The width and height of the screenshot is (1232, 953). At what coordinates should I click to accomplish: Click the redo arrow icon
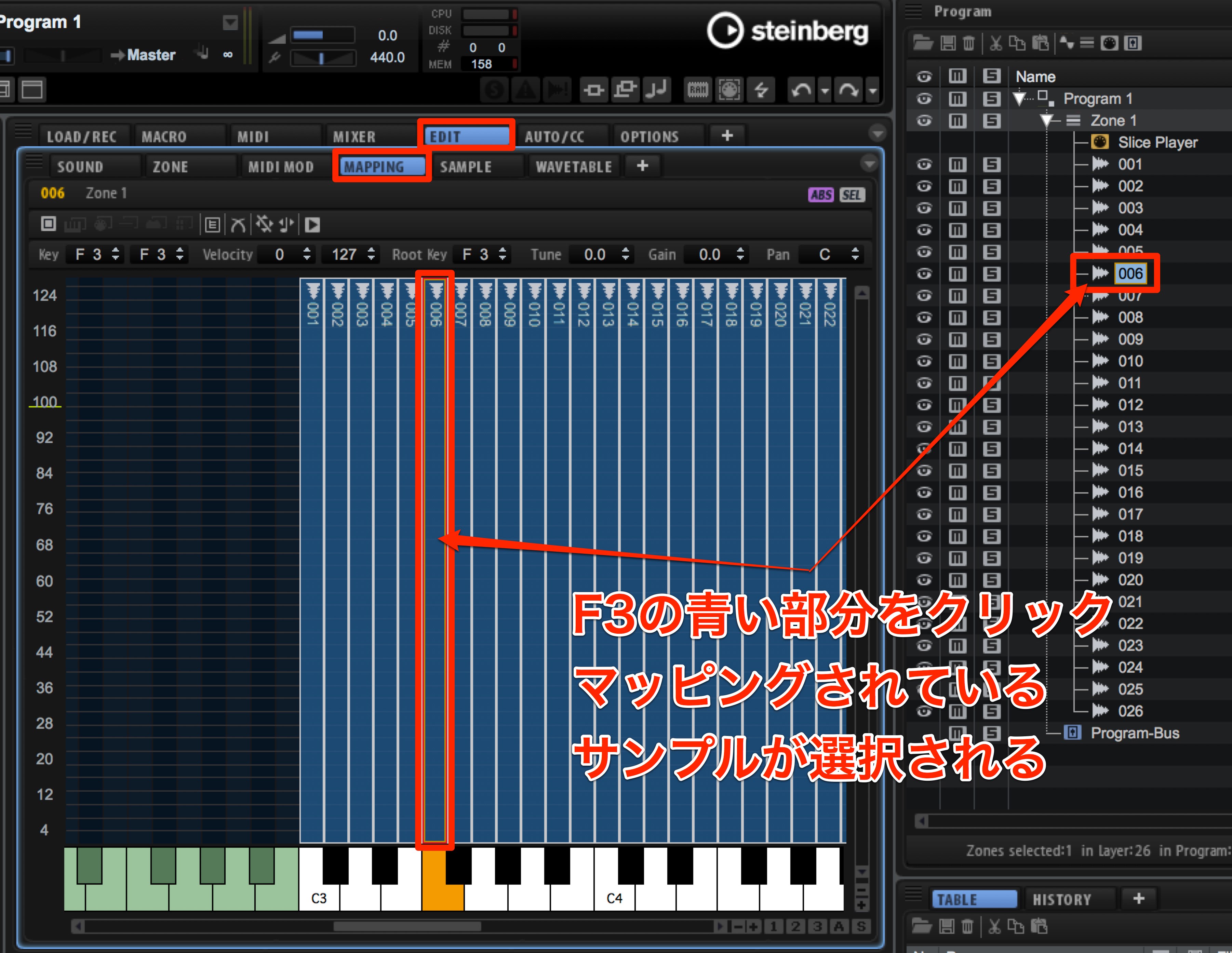pyautogui.click(x=849, y=90)
